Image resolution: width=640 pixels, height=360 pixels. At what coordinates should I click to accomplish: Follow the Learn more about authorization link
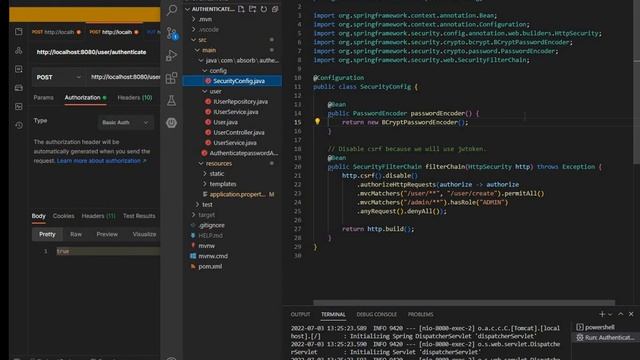coord(101,161)
